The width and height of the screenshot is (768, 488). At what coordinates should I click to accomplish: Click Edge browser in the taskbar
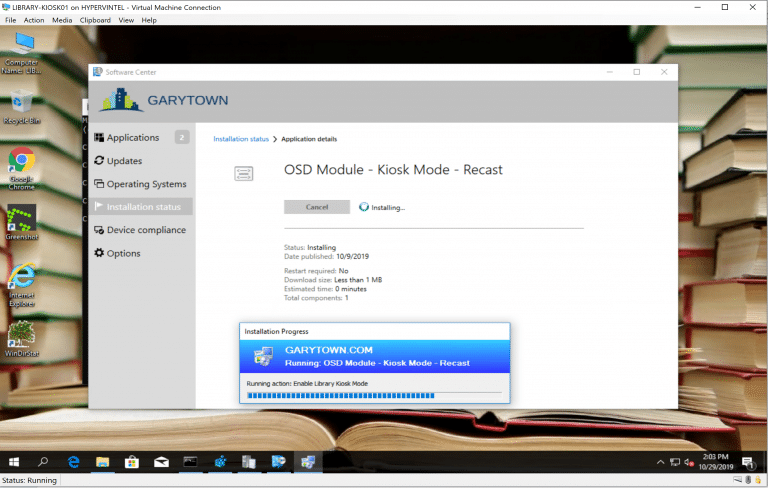pyautogui.click(x=74, y=462)
